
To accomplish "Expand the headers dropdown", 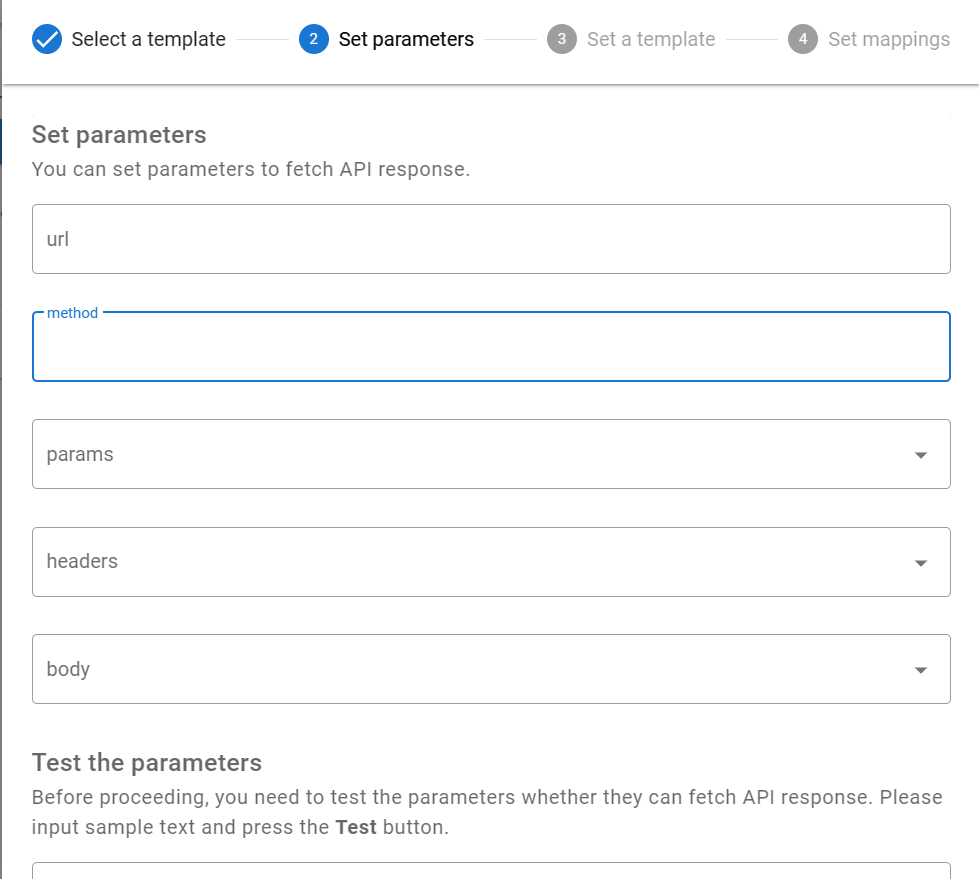I will [920, 562].
